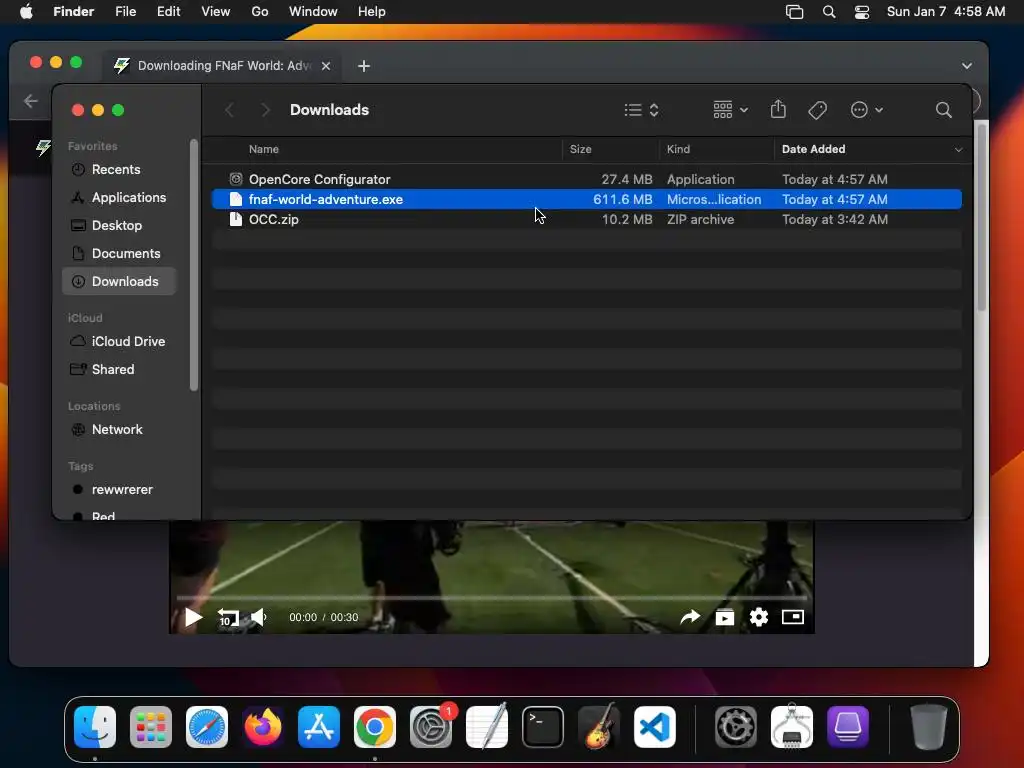Open the list view options dropdown

click(x=641, y=110)
